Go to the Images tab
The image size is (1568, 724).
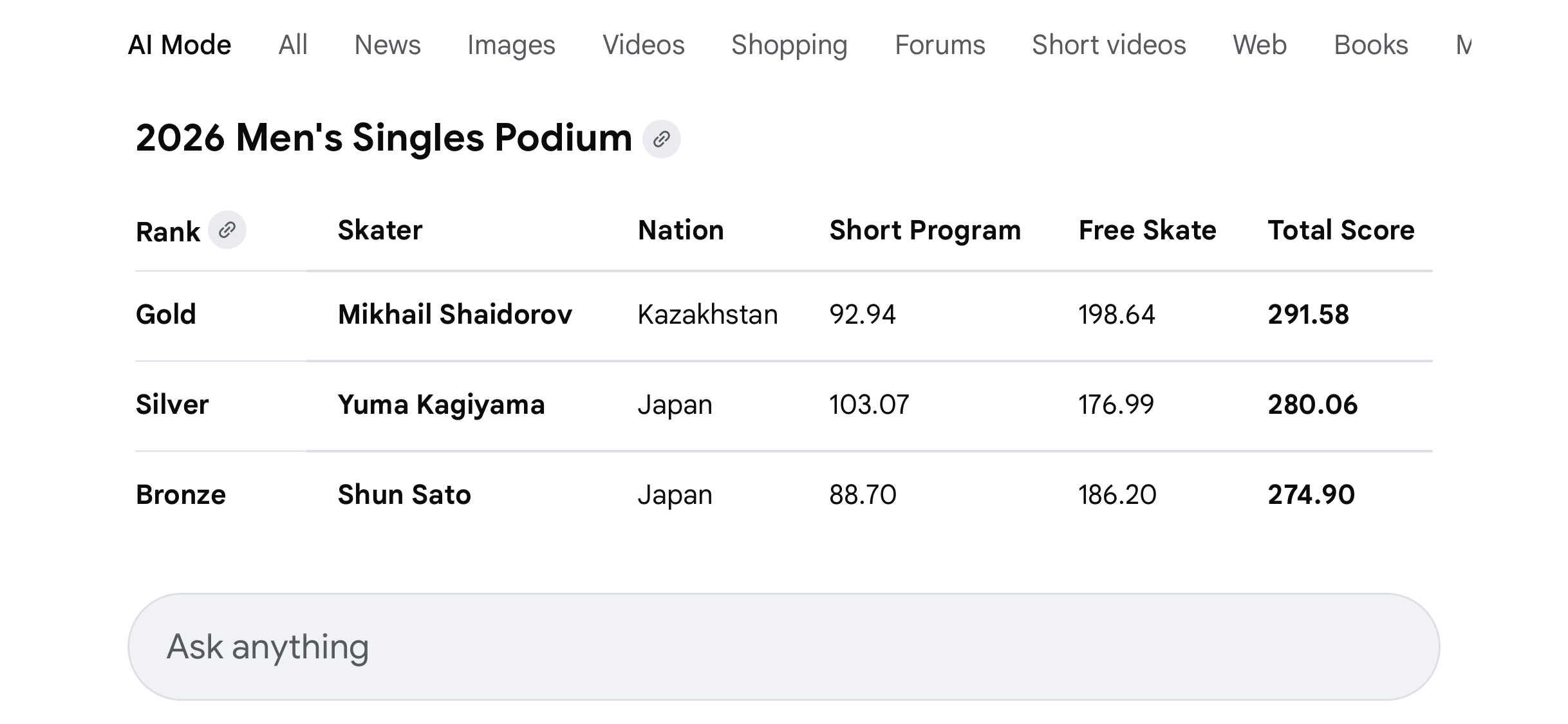tap(511, 45)
